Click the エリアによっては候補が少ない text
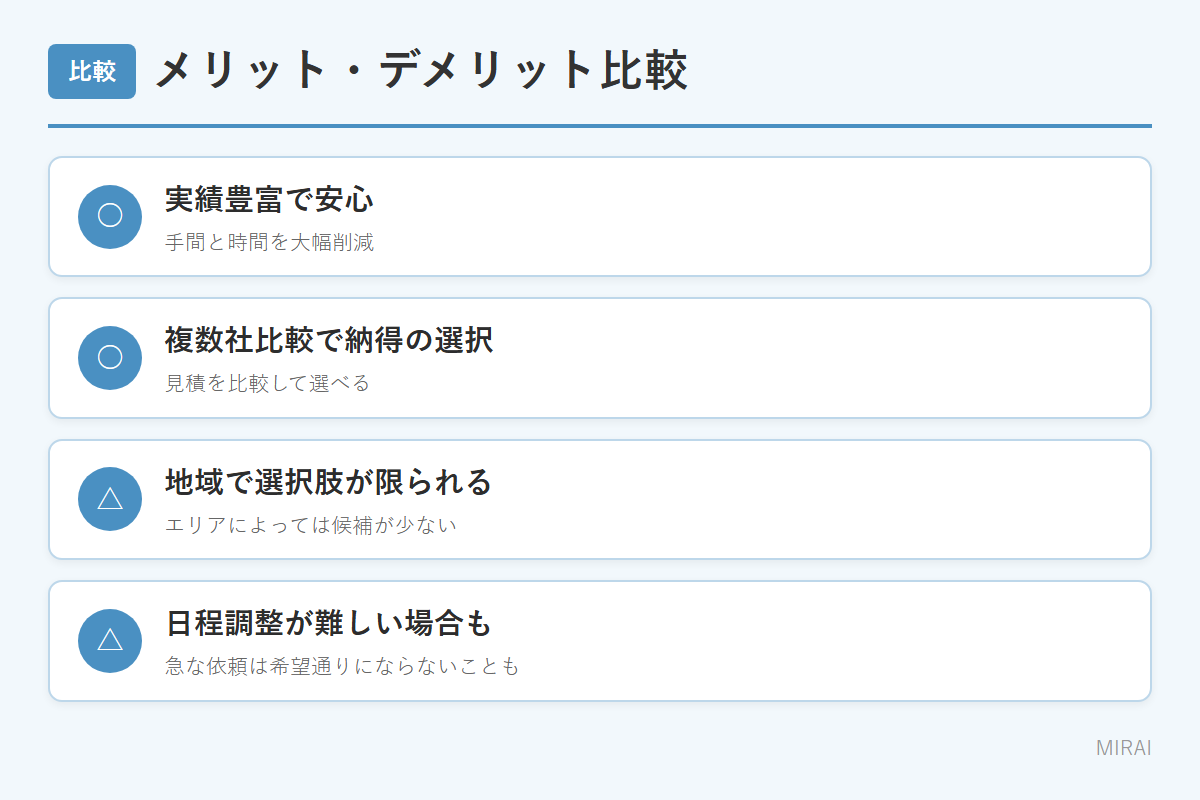This screenshot has width=1200, height=800. coord(311,525)
